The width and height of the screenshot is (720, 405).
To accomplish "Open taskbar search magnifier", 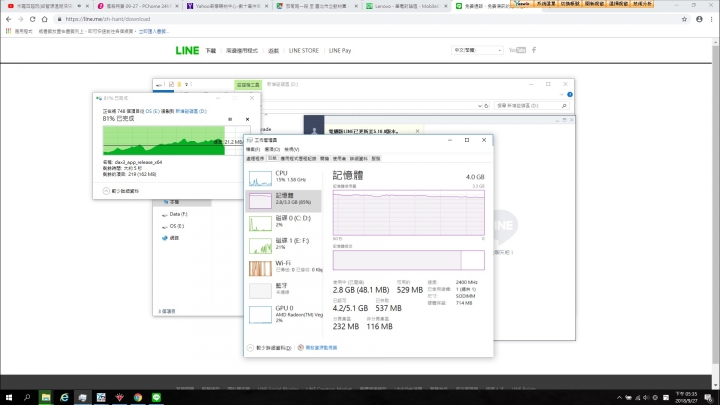I will 27,398.
